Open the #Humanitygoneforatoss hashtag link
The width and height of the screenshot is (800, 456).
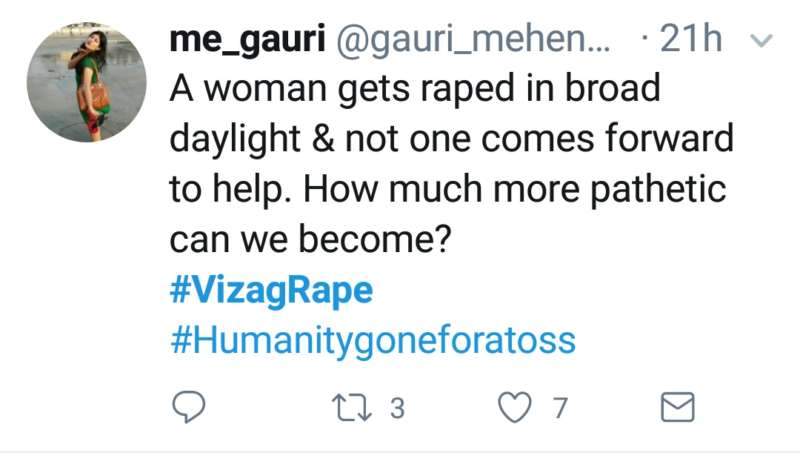pos(374,340)
